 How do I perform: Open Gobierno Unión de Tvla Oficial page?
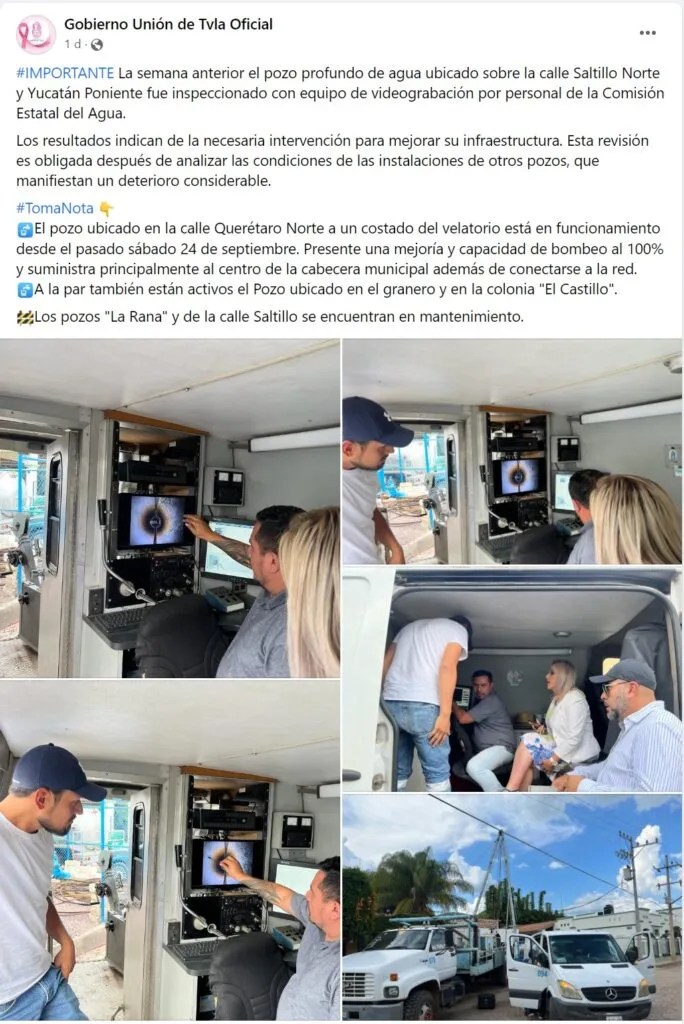pos(168,24)
